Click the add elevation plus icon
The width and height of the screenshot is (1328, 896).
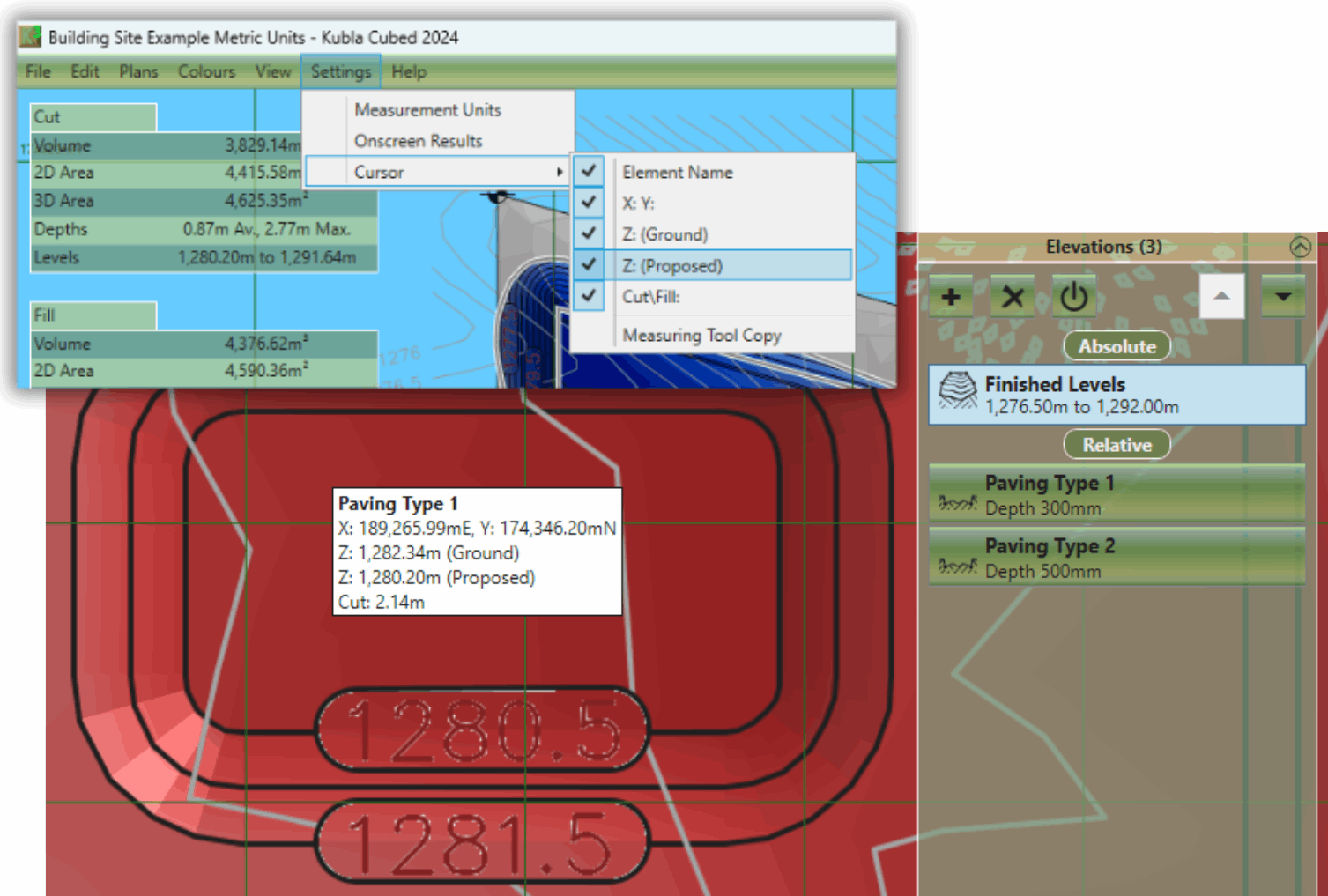[x=951, y=297]
